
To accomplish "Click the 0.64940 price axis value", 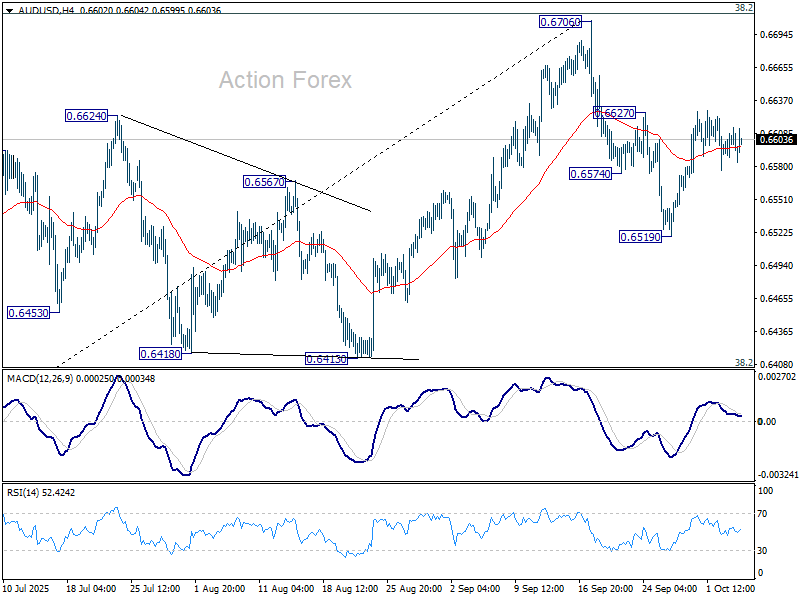I will click(777, 265).
